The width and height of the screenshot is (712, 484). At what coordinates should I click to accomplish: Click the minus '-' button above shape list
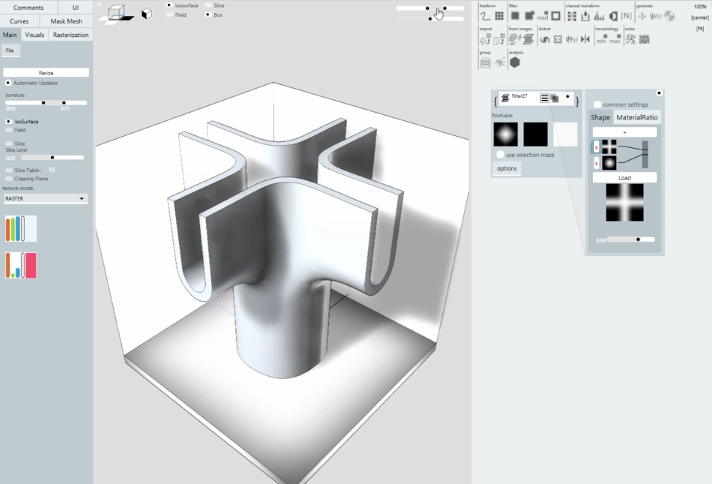(624, 132)
